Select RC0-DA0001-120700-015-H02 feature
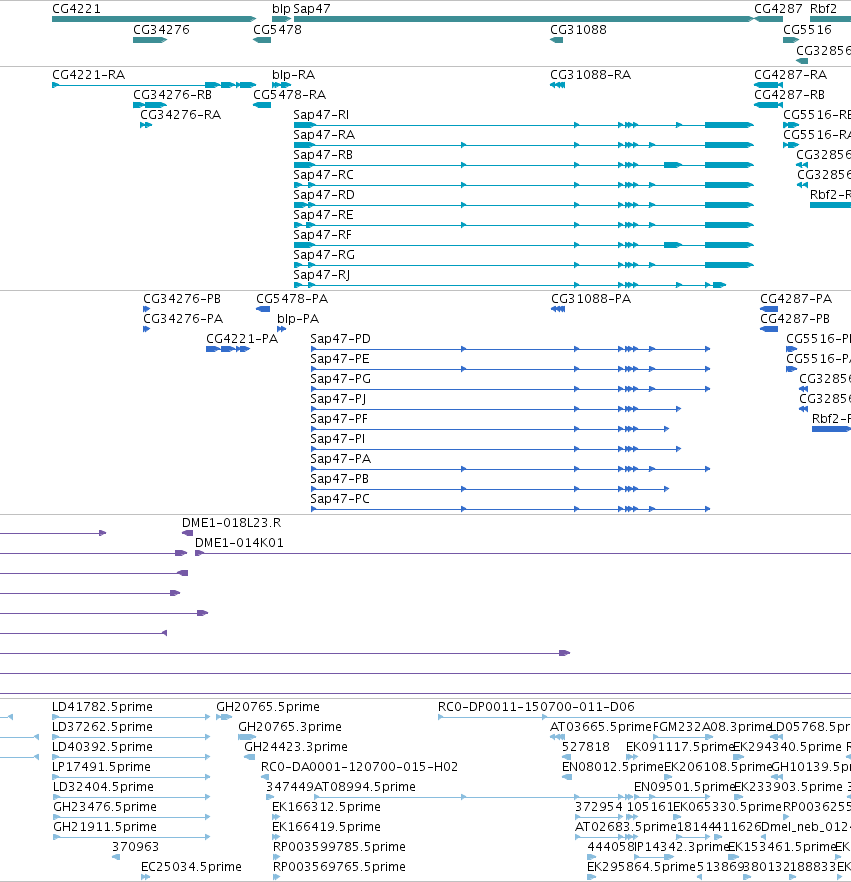Image resolution: width=851 pixels, height=882 pixels. [x=359, y=767]
